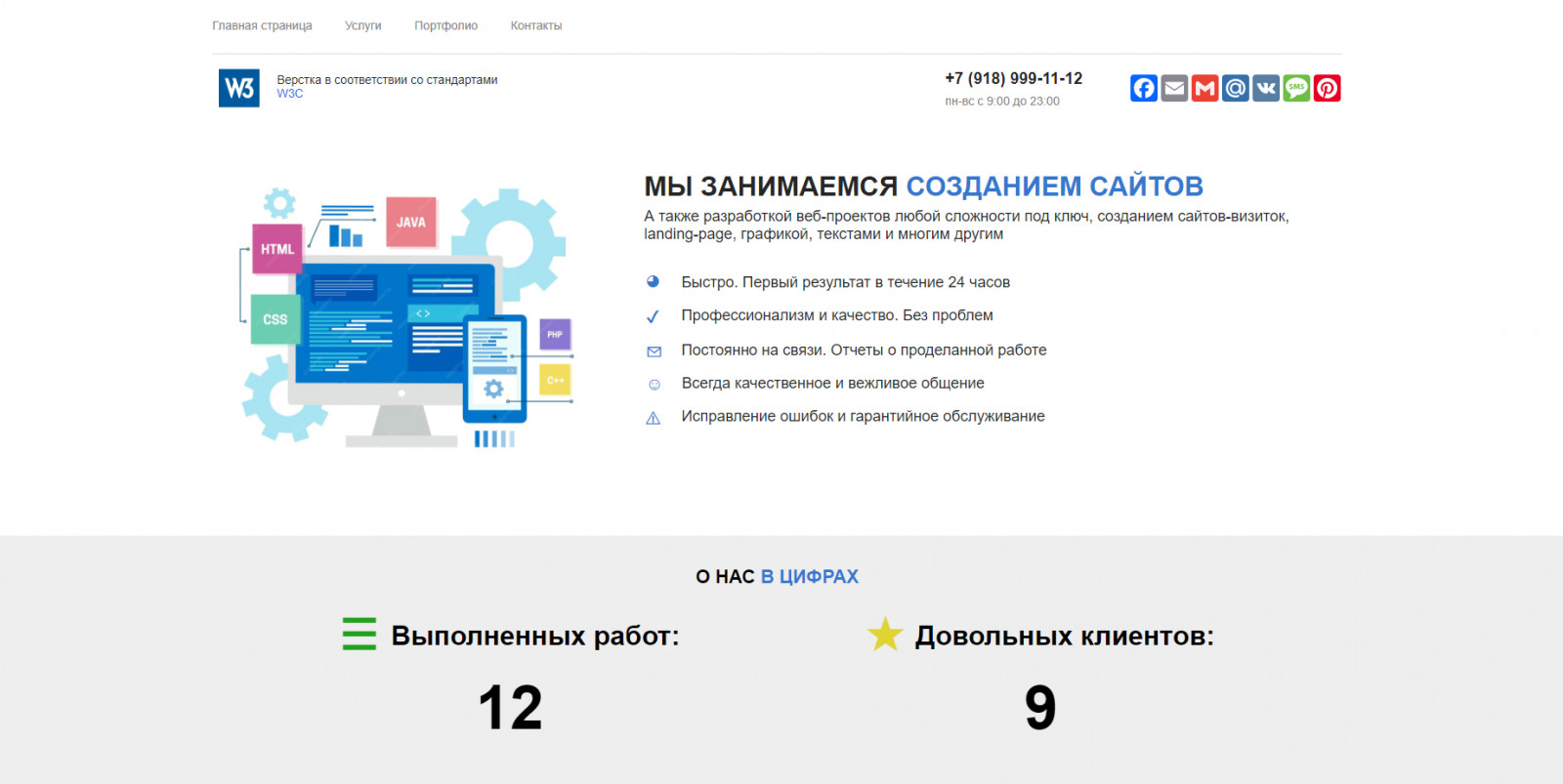The width and height of the screenshot is (1563, 784).
Task: Click the 'О НАС В ЦИФРАХ' section title
Action: (778, 577)
